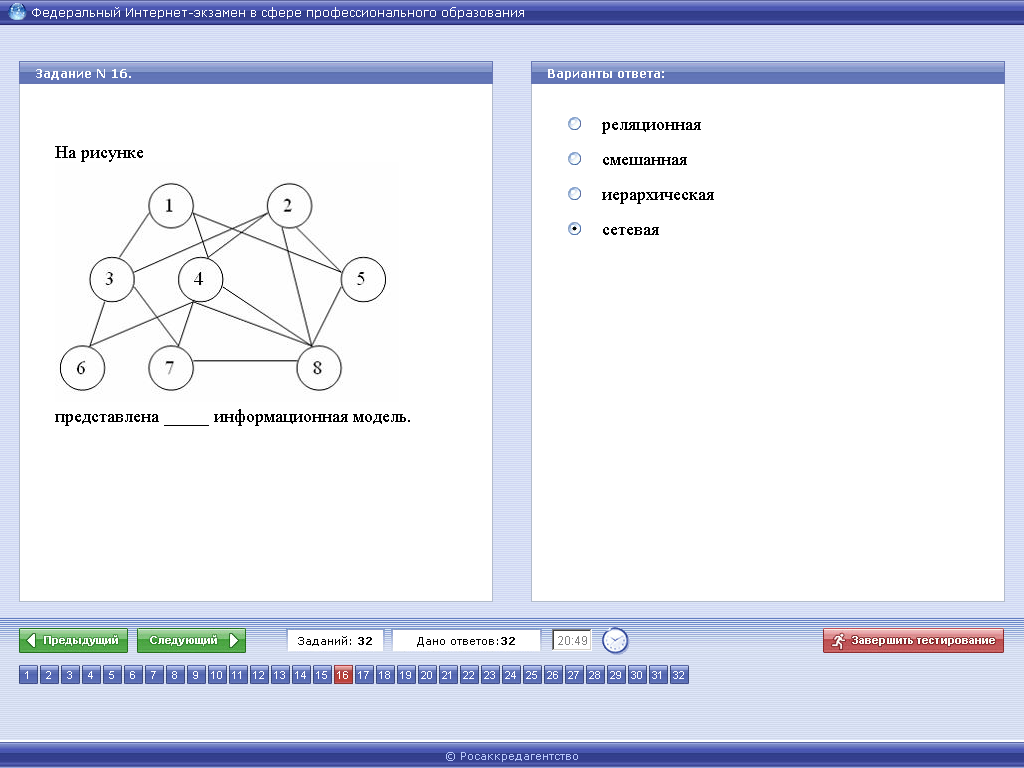Screen dimensions: 1024x768
Task: Click node 4 in the graph diagram
Action: point(199,279)
